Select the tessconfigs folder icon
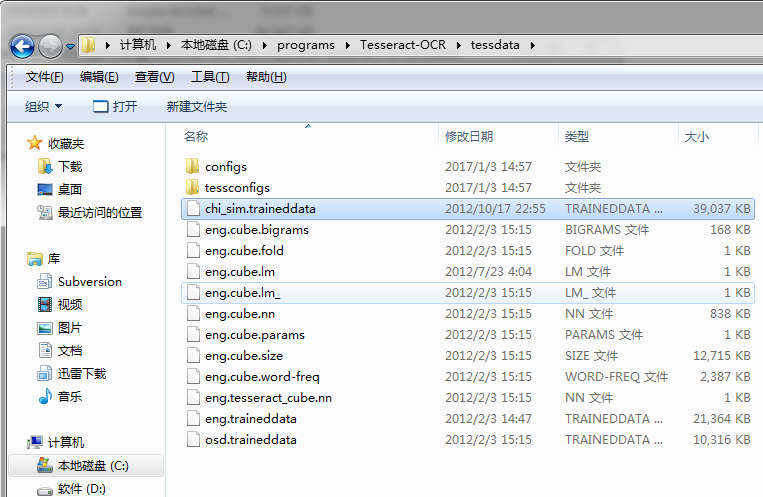 pyautogui.click(x=193, y=187)
